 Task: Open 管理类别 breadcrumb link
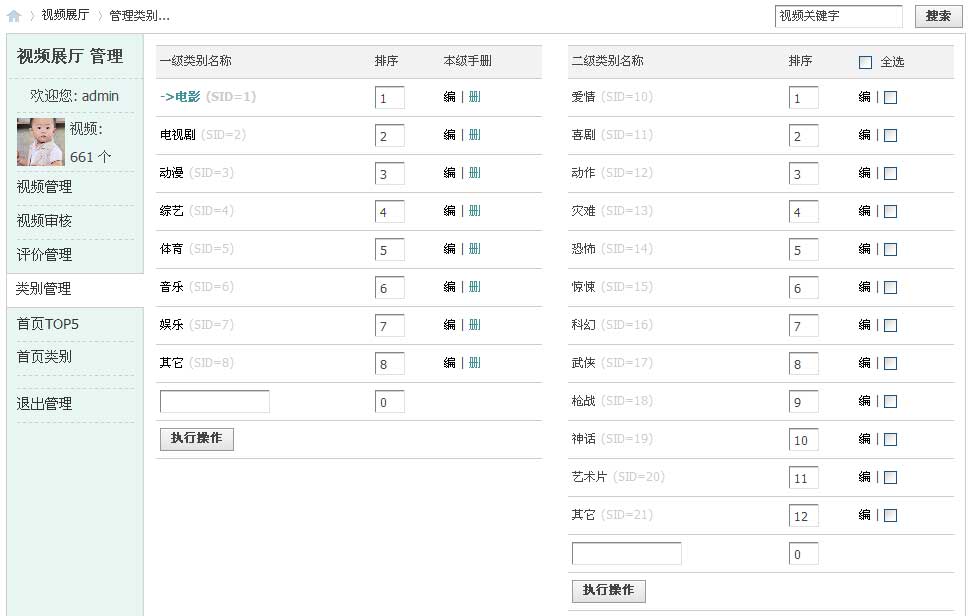point(139,16)
